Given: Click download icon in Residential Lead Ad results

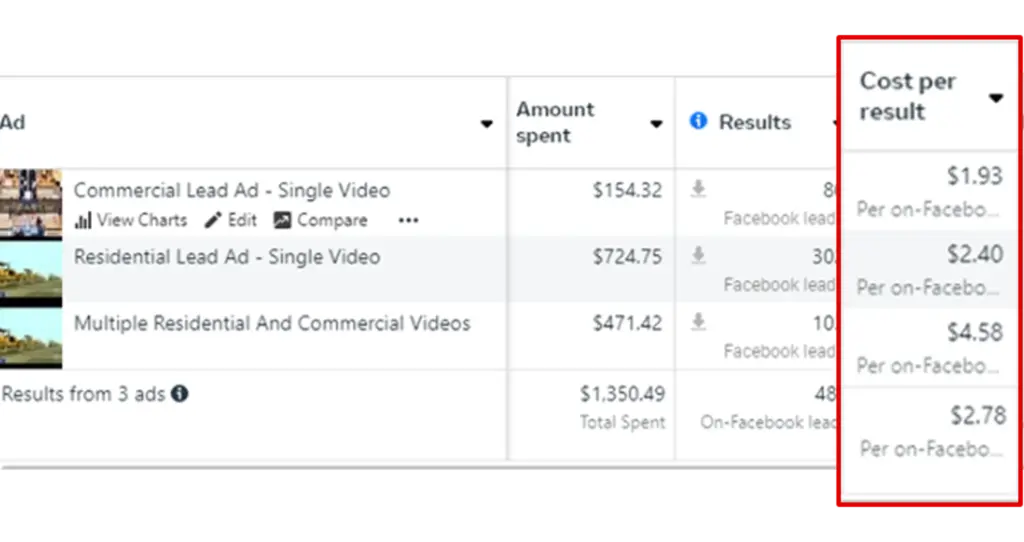Looking at the screenshot, I should [x=698, y=257].
